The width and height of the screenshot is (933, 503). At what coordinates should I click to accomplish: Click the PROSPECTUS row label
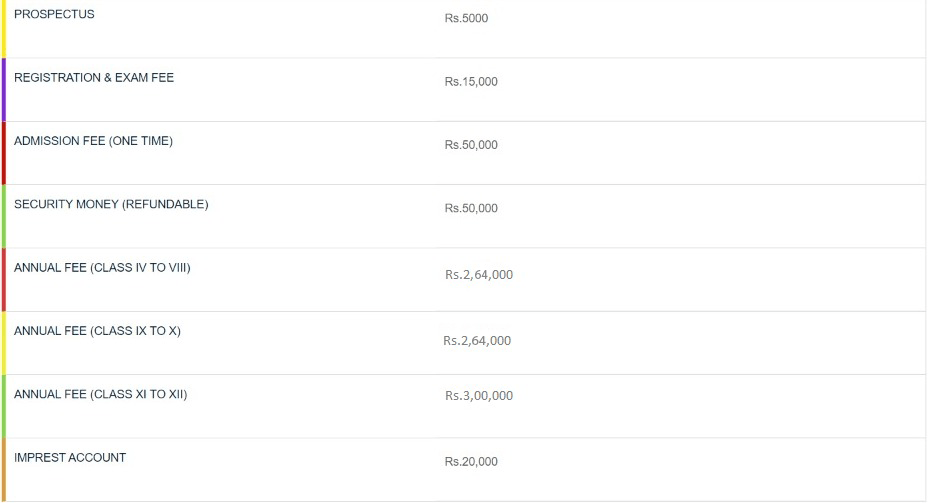pos(54,14)
